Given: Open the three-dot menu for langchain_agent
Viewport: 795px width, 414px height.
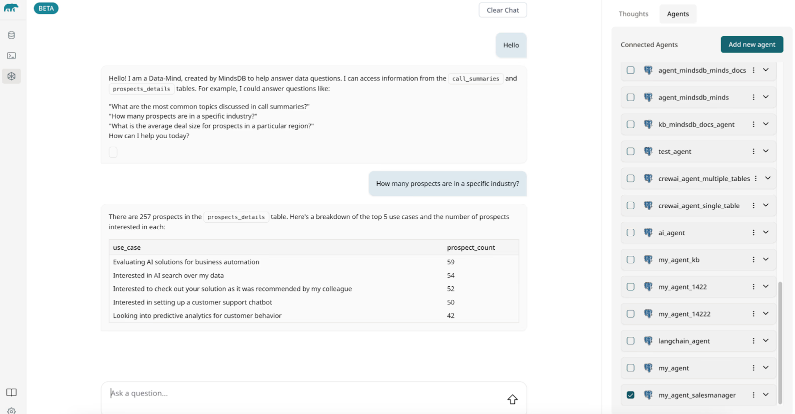Looking at the screenshot, I should [x=753, y=341].
